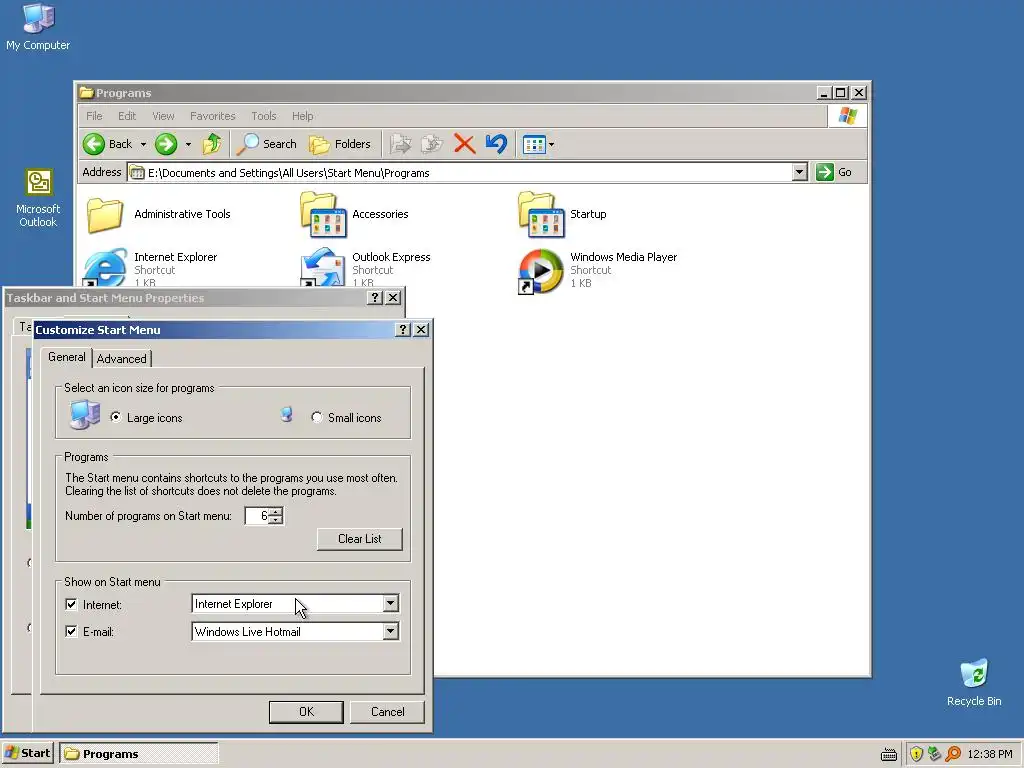
Task: Select the Small icons radio button
Action: click(317, 417)
